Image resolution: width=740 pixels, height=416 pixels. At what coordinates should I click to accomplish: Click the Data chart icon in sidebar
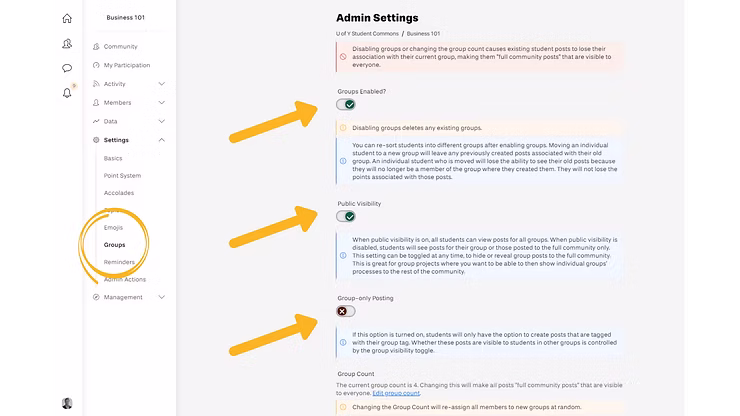[96, 121]
